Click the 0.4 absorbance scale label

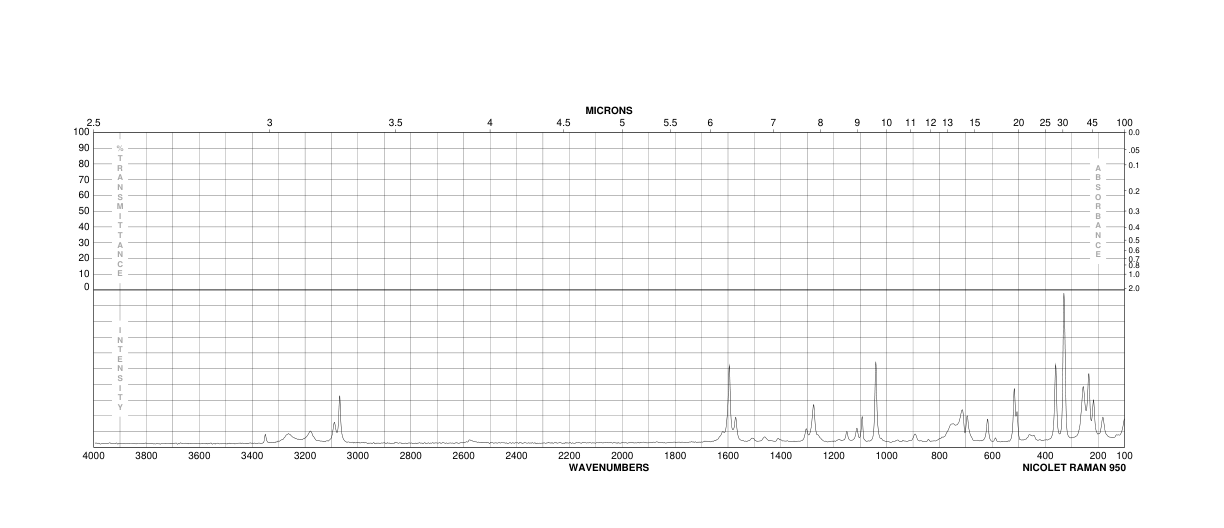(x=1134, y=227)
